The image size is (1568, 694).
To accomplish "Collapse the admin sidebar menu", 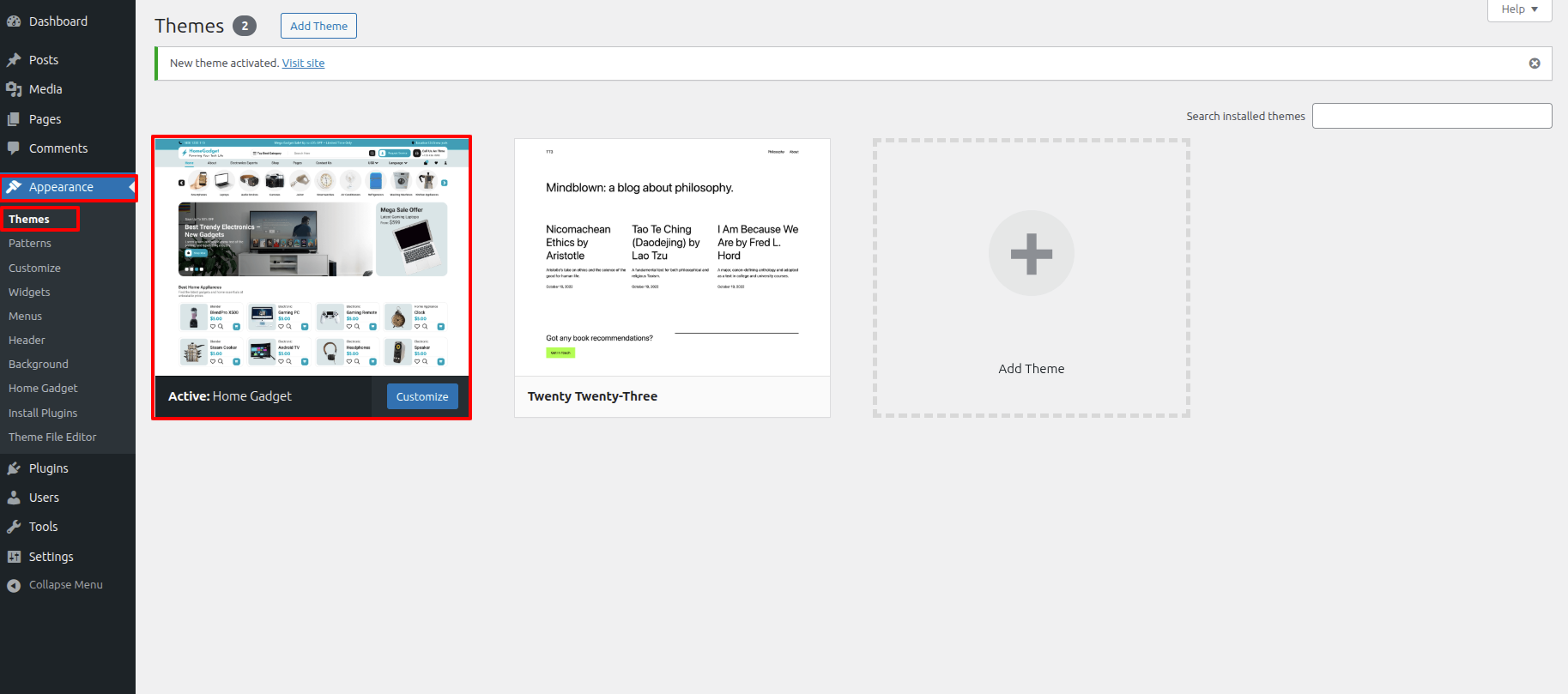I will click(65, 585).
